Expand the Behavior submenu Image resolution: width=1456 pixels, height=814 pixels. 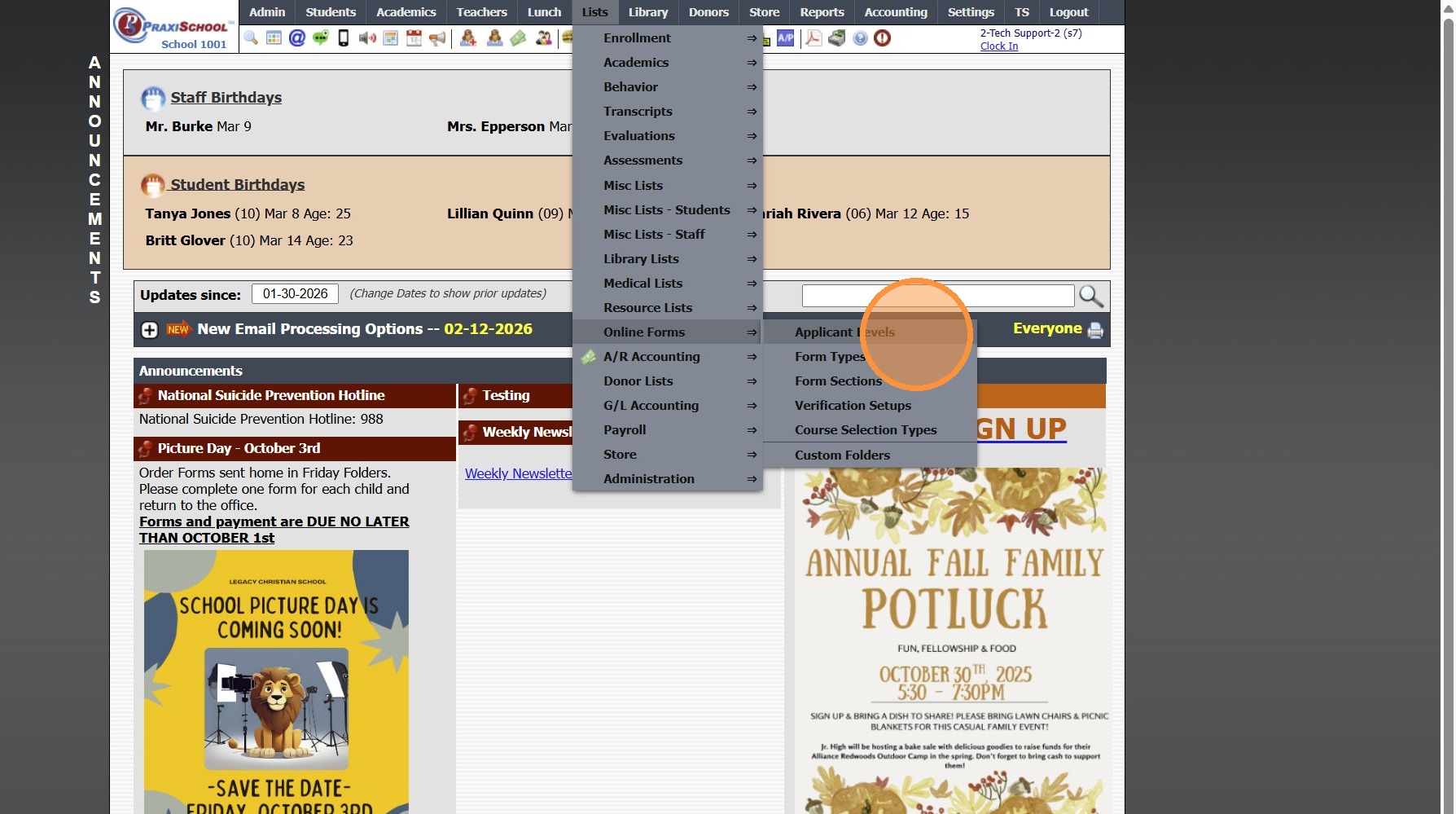coord(667,87)
